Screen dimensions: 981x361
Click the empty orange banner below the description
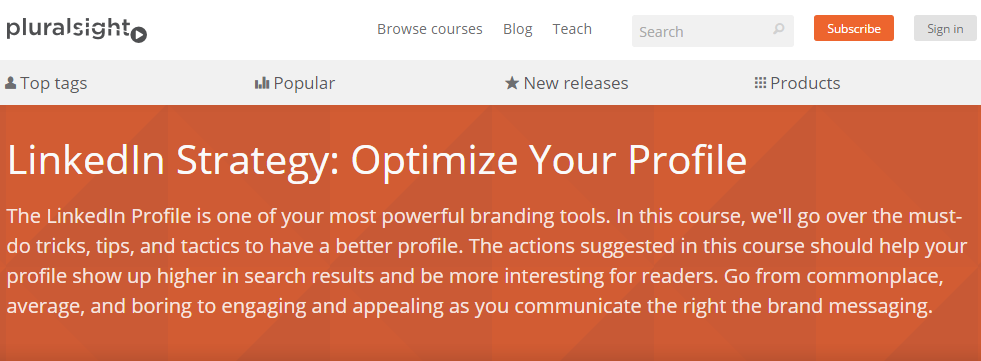coord(490,341)
